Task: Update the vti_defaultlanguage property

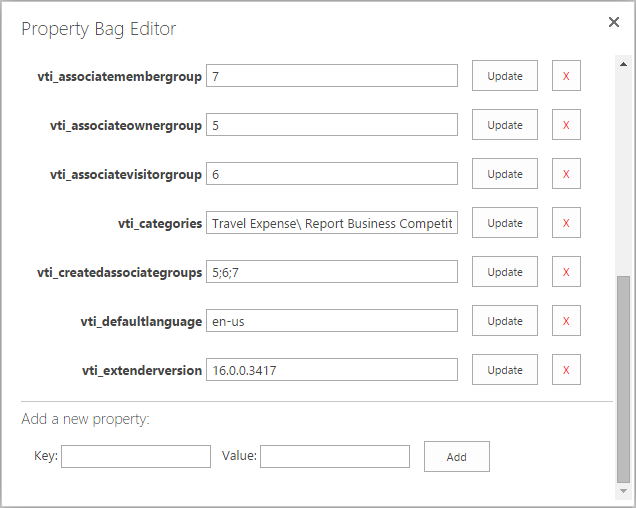Action: pos(505,321)
